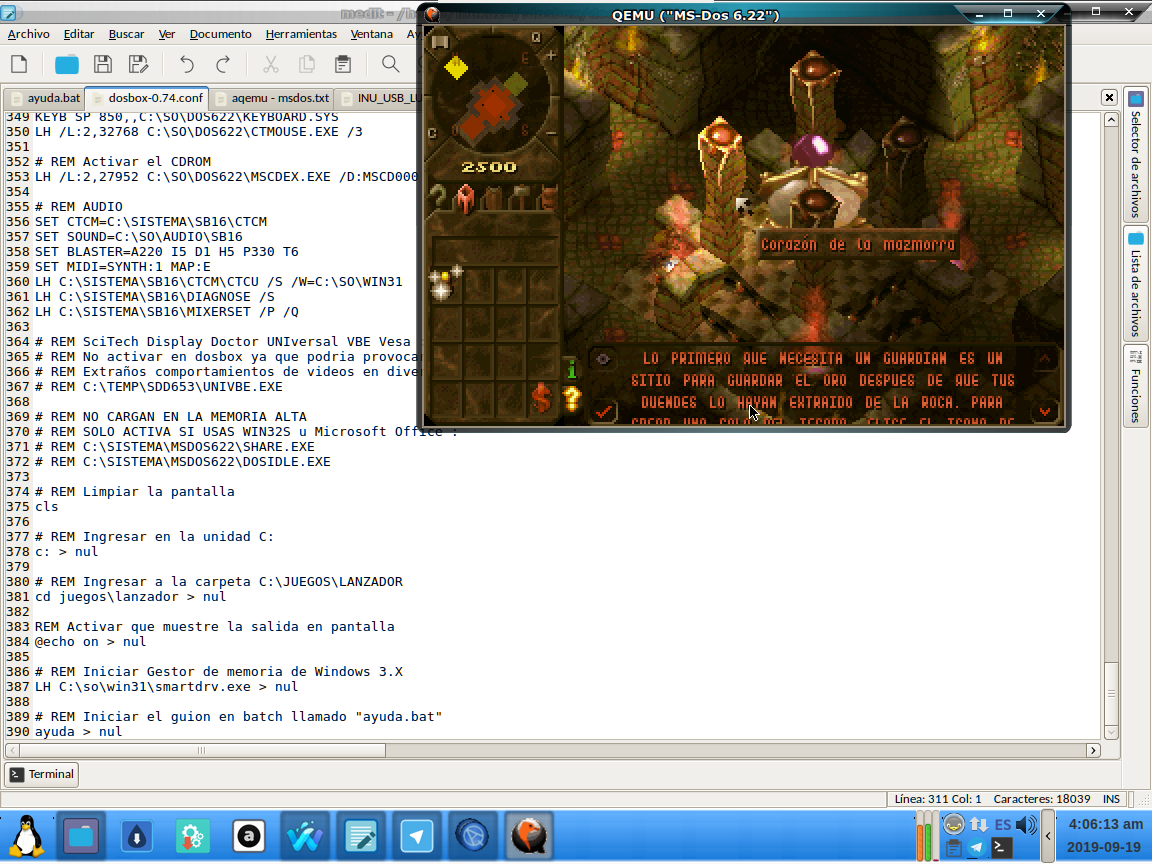Click the Undo arrow icon
Viewport: 1152px width, 864px height.
(187, 65)
